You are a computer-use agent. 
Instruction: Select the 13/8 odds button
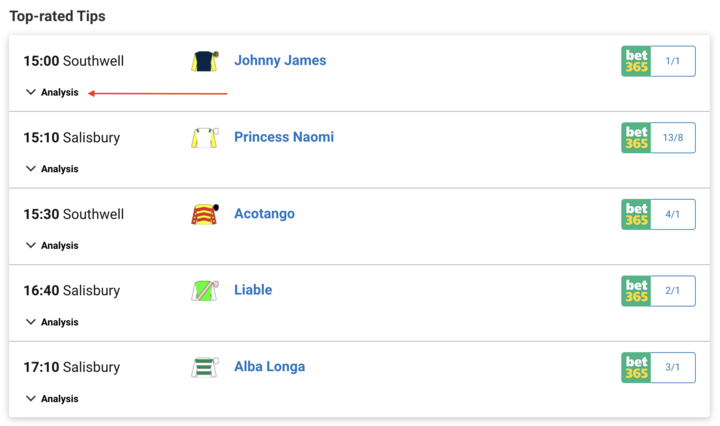(x=673, y=138)
